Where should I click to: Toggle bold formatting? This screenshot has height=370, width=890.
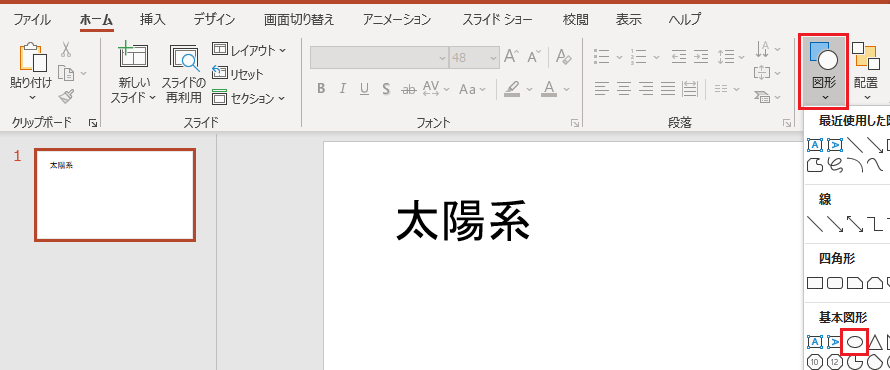click(x=321, y=89)
